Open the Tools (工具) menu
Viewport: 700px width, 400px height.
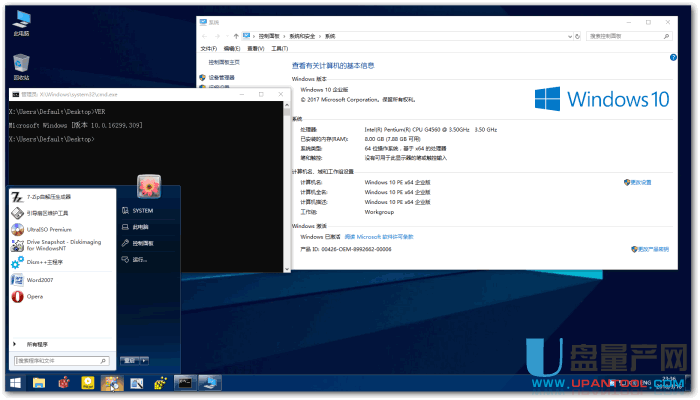[277, 47]
